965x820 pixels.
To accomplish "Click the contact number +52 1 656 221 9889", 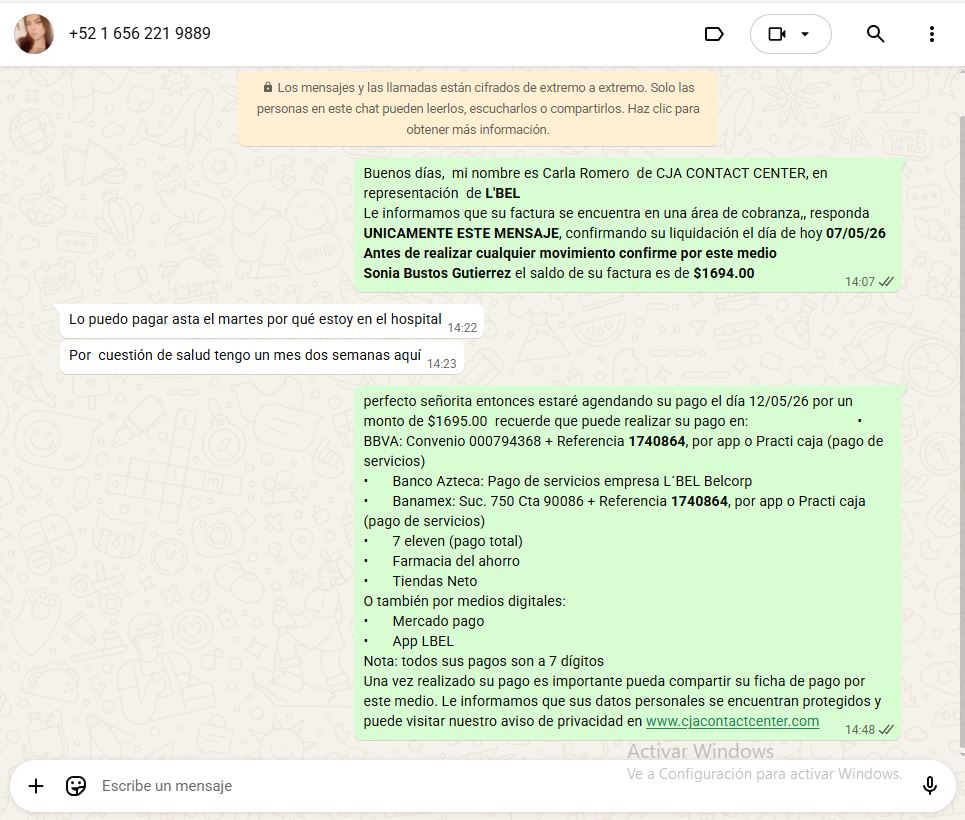I will coord(140,33).
